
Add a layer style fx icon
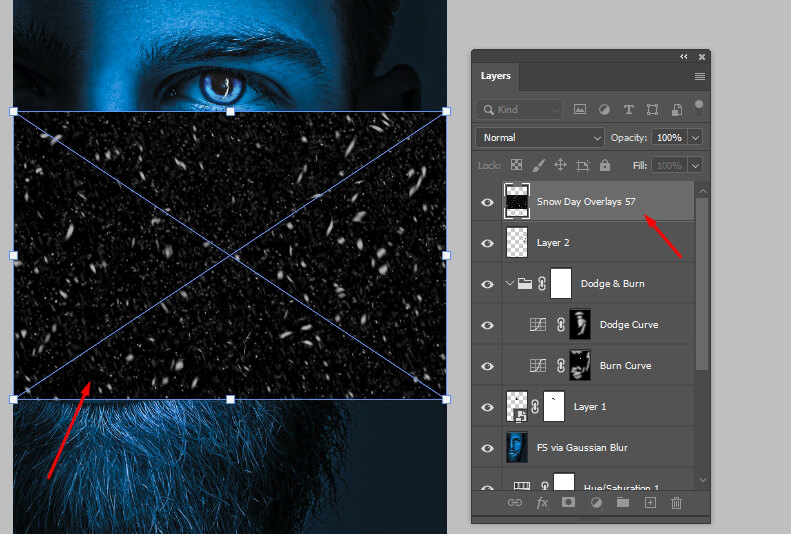(542, 503)
